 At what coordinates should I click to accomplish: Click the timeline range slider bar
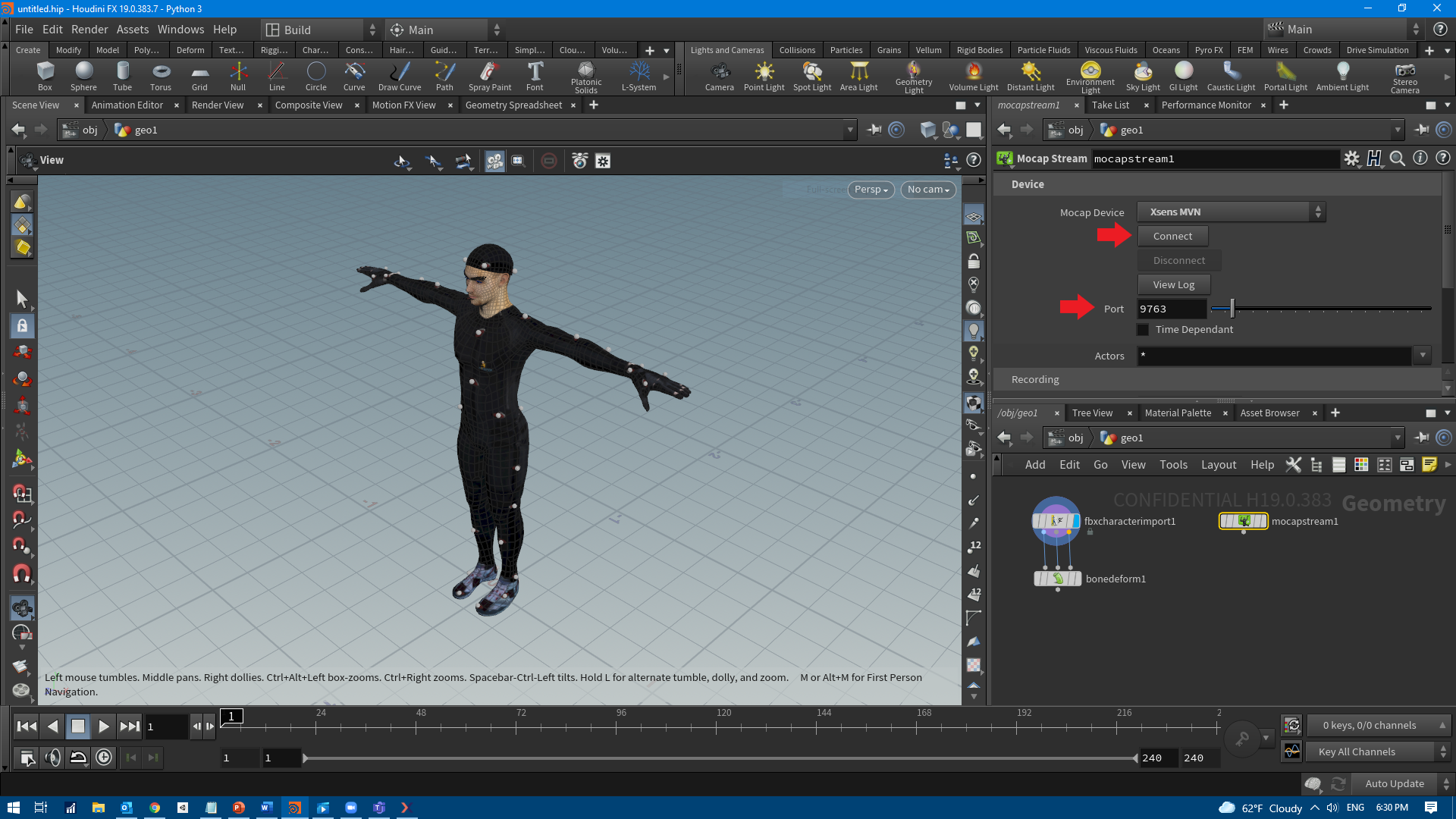[720, 758]
